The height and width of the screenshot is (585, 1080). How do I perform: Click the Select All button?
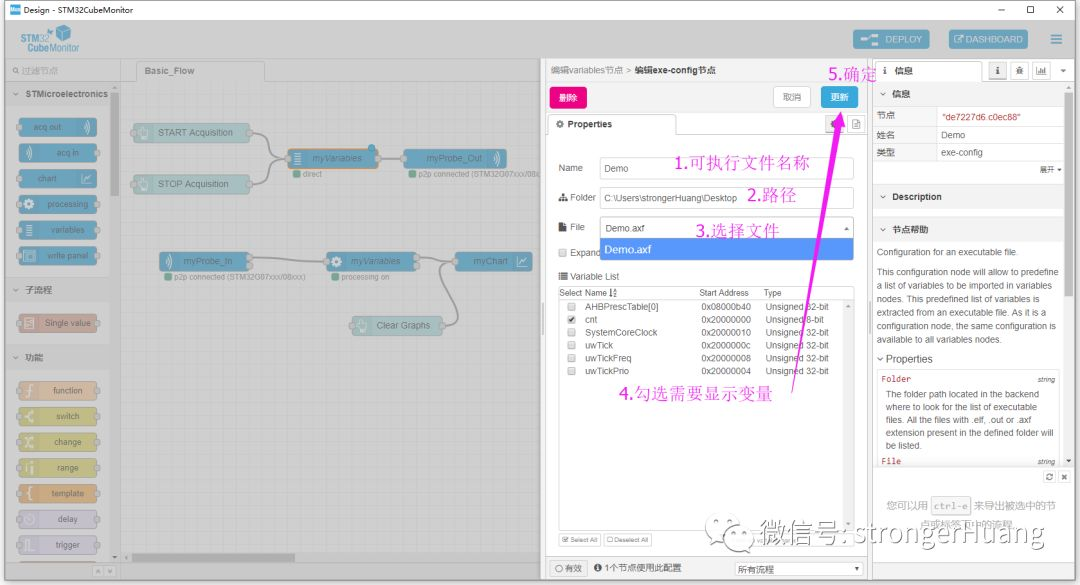pos(580,540)
